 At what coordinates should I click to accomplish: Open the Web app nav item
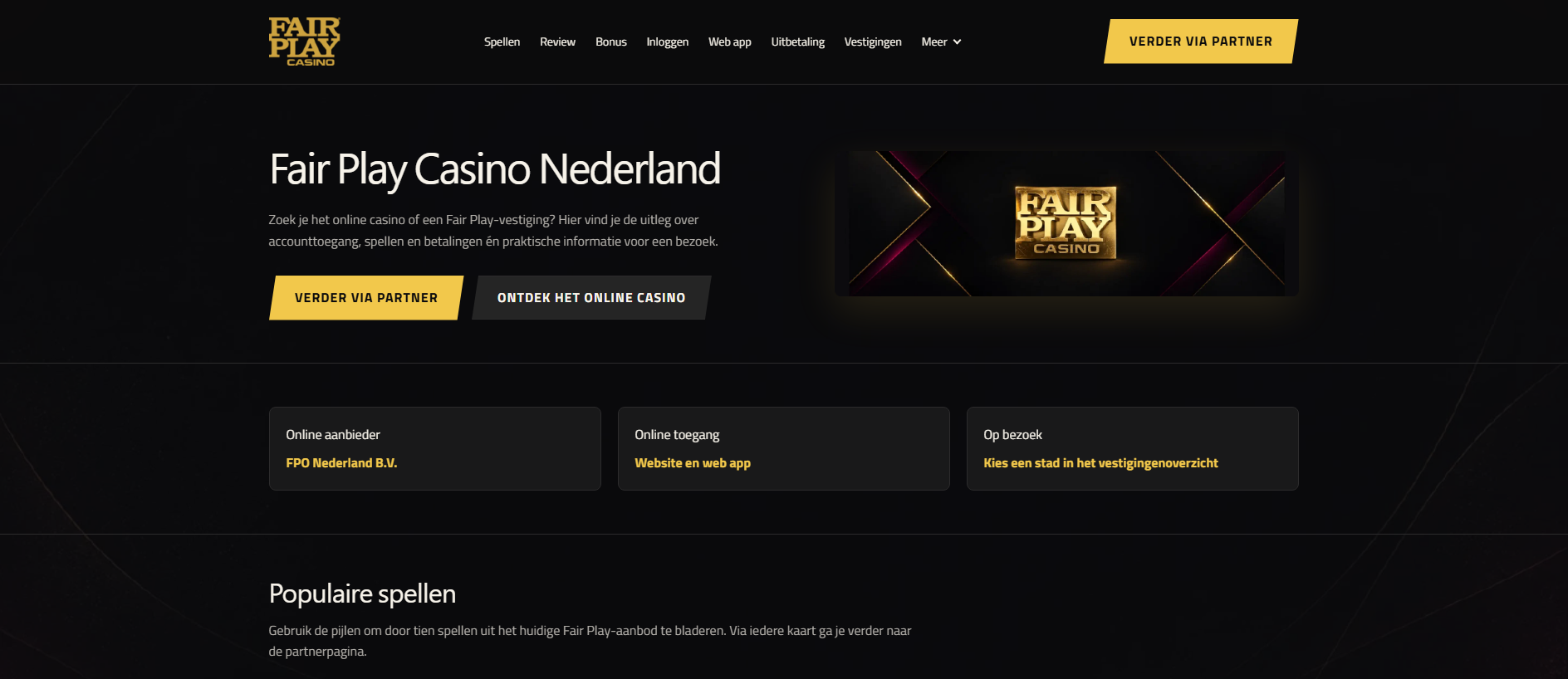pos(730,42)
